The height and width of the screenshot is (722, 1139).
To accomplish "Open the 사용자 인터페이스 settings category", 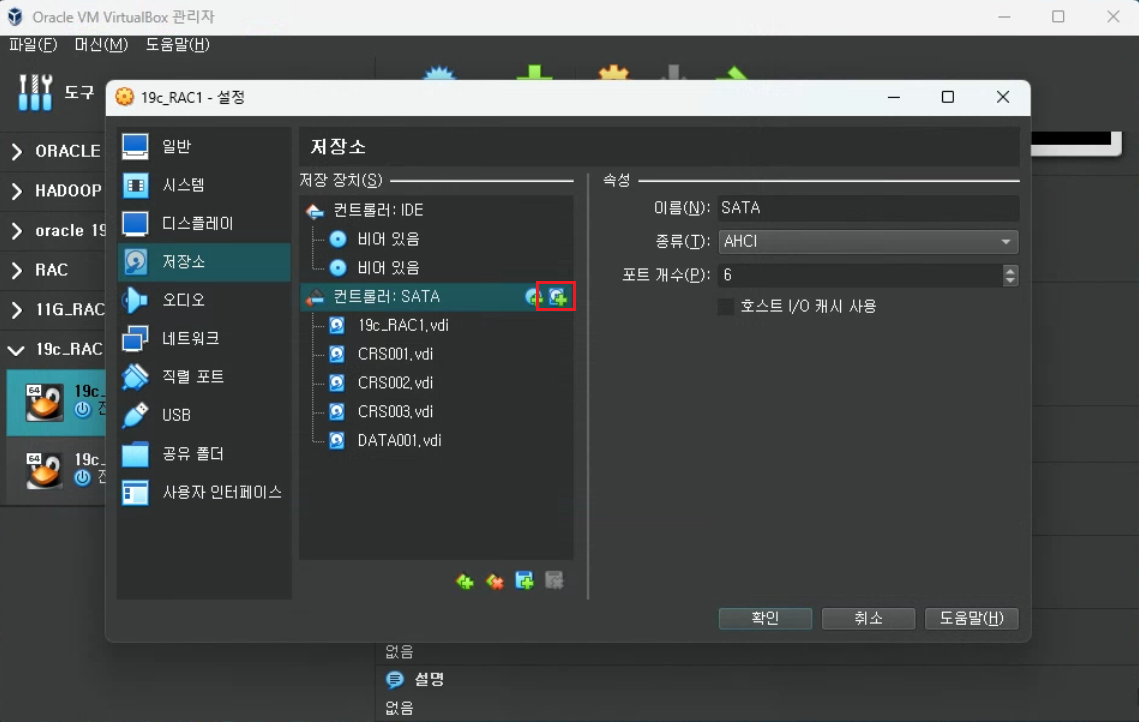I will (204, 492).
